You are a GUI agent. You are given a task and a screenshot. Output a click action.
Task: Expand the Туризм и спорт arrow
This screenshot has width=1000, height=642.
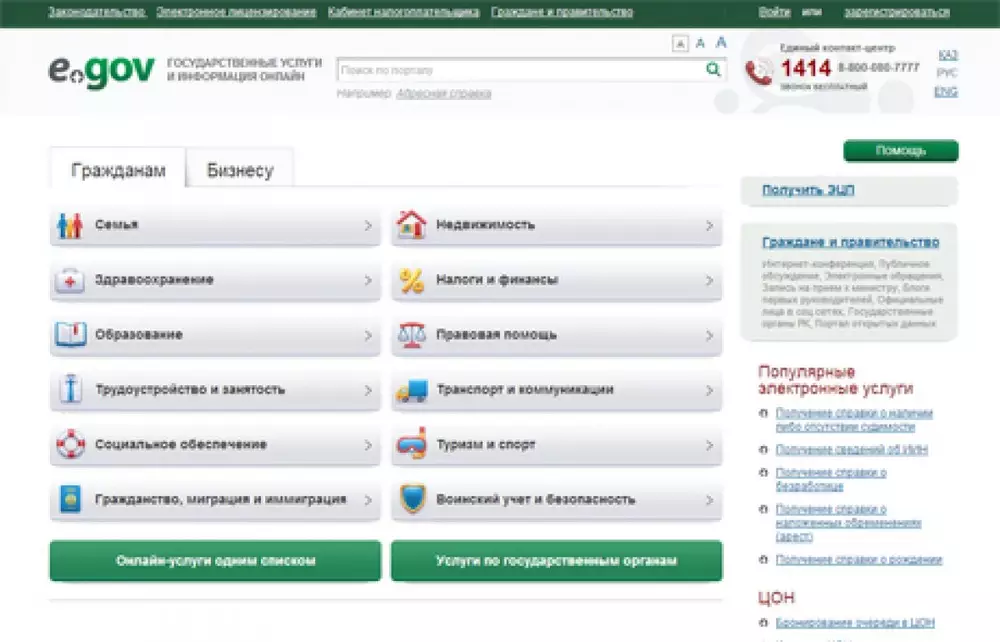point(709,445)
